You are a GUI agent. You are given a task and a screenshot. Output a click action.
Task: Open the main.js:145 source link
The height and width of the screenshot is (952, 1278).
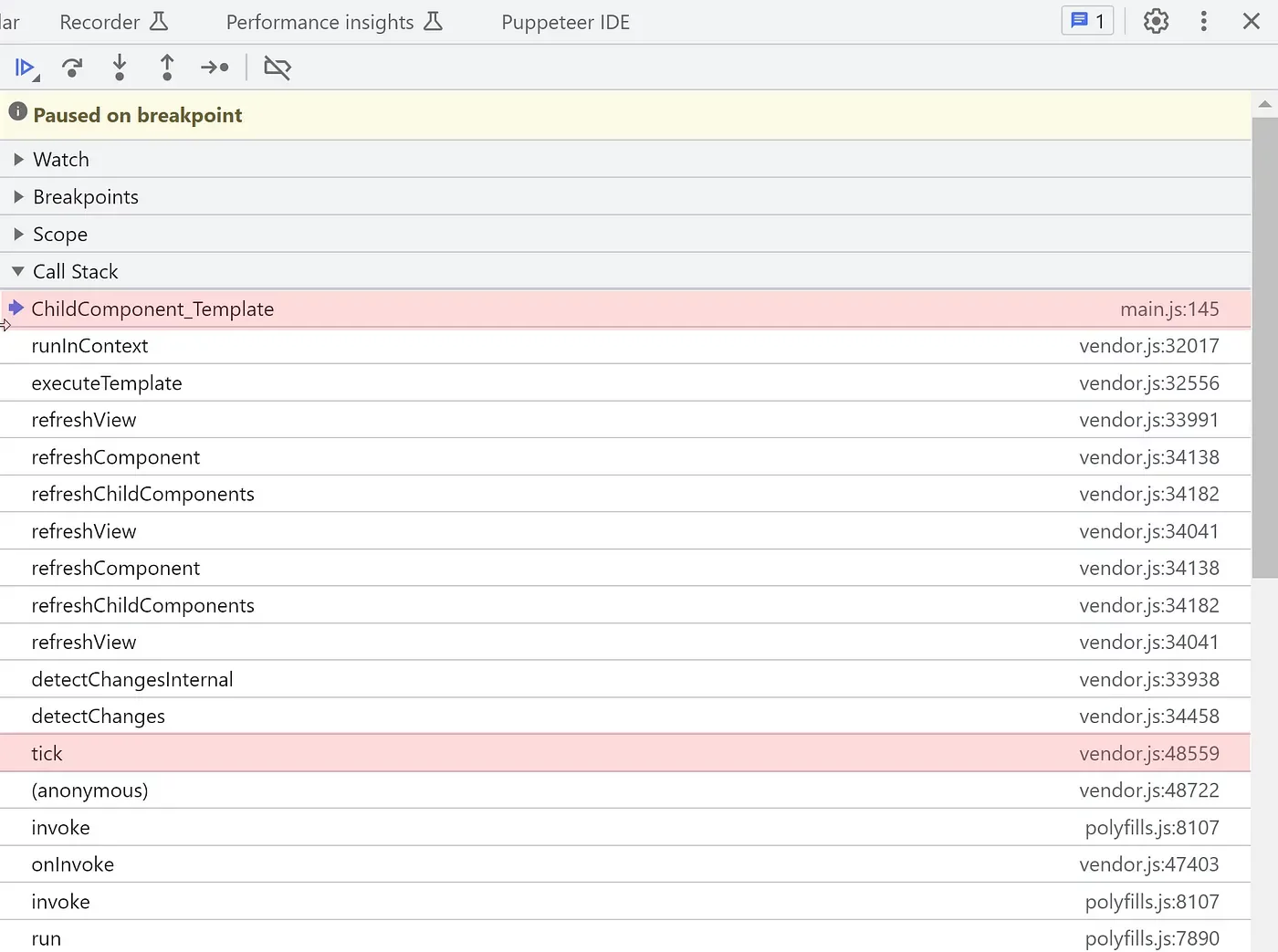1168,309
